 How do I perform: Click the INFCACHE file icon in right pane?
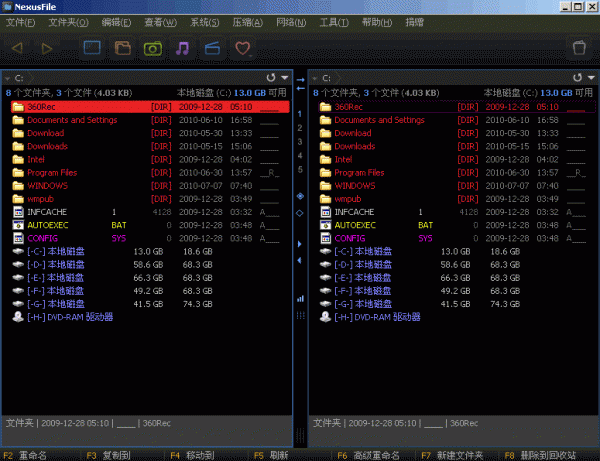point(326,212)
